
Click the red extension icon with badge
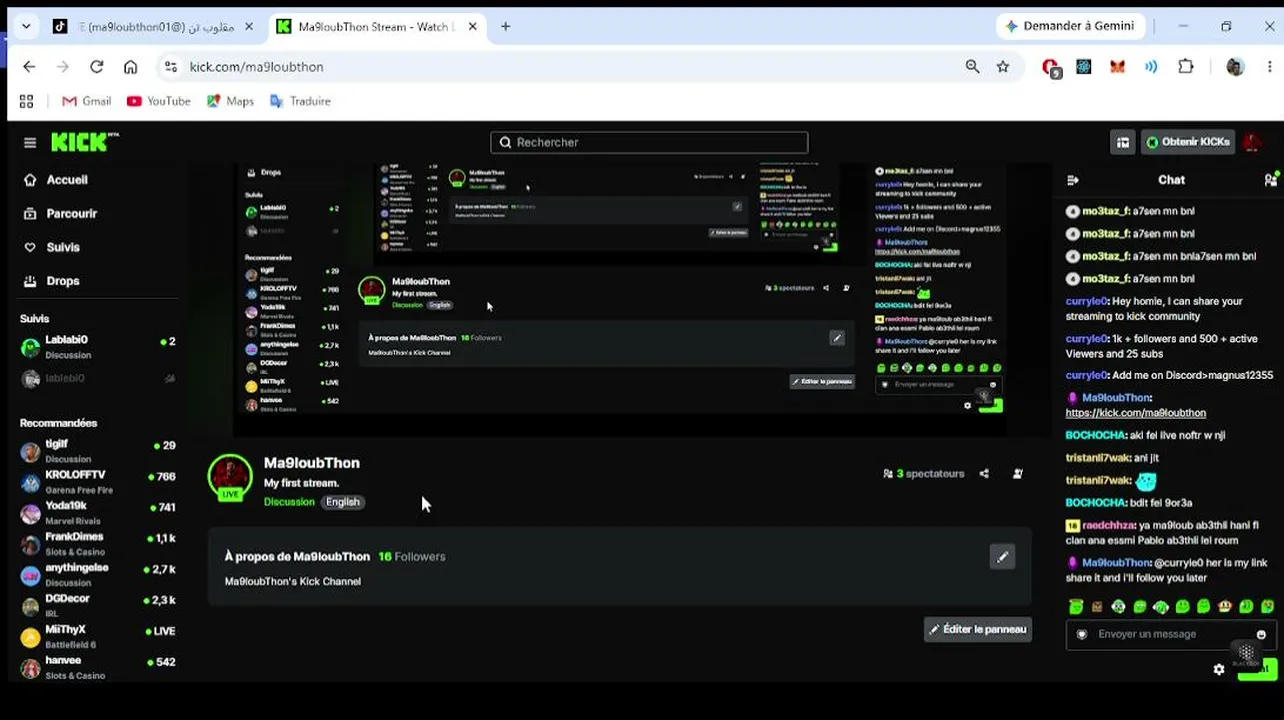pos(1051,68)
